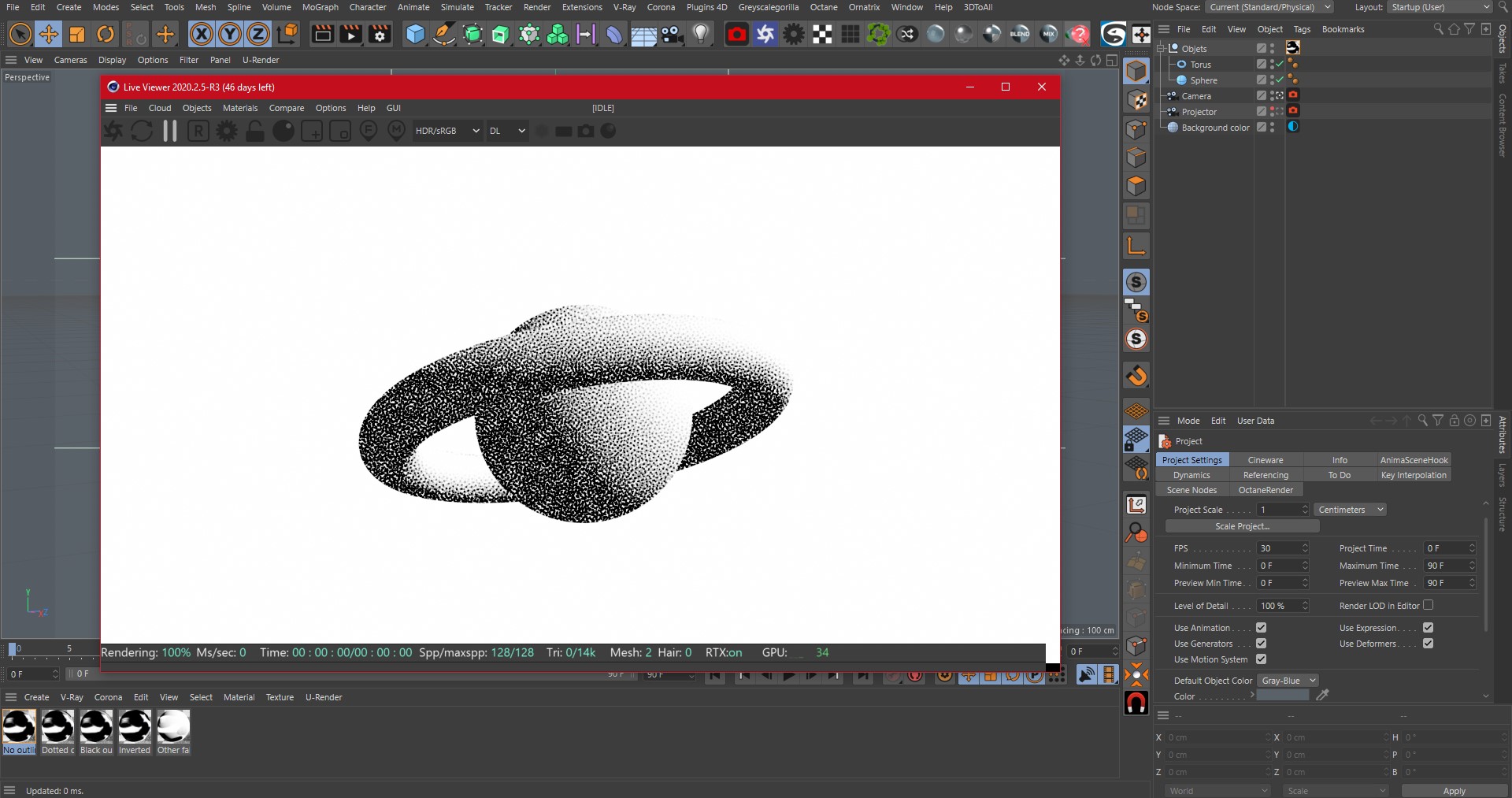The image size is (1512, 798).
Task: Toggle the magnet snap icon
Action: point(1136,702)
